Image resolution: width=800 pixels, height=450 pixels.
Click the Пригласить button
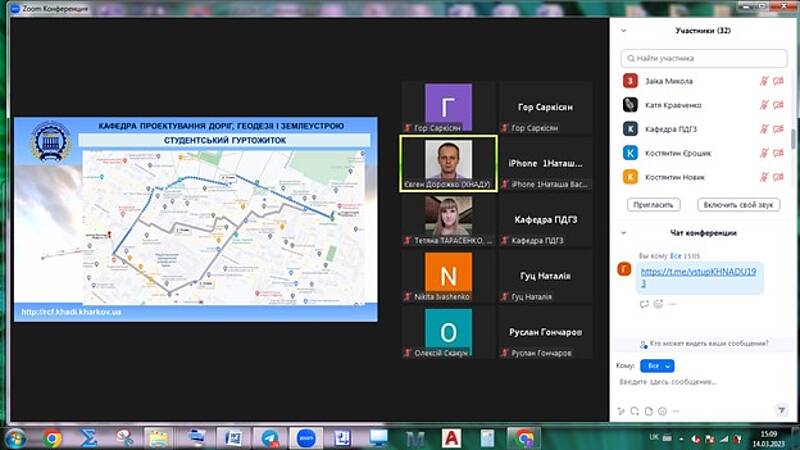(x=655, y=204)
